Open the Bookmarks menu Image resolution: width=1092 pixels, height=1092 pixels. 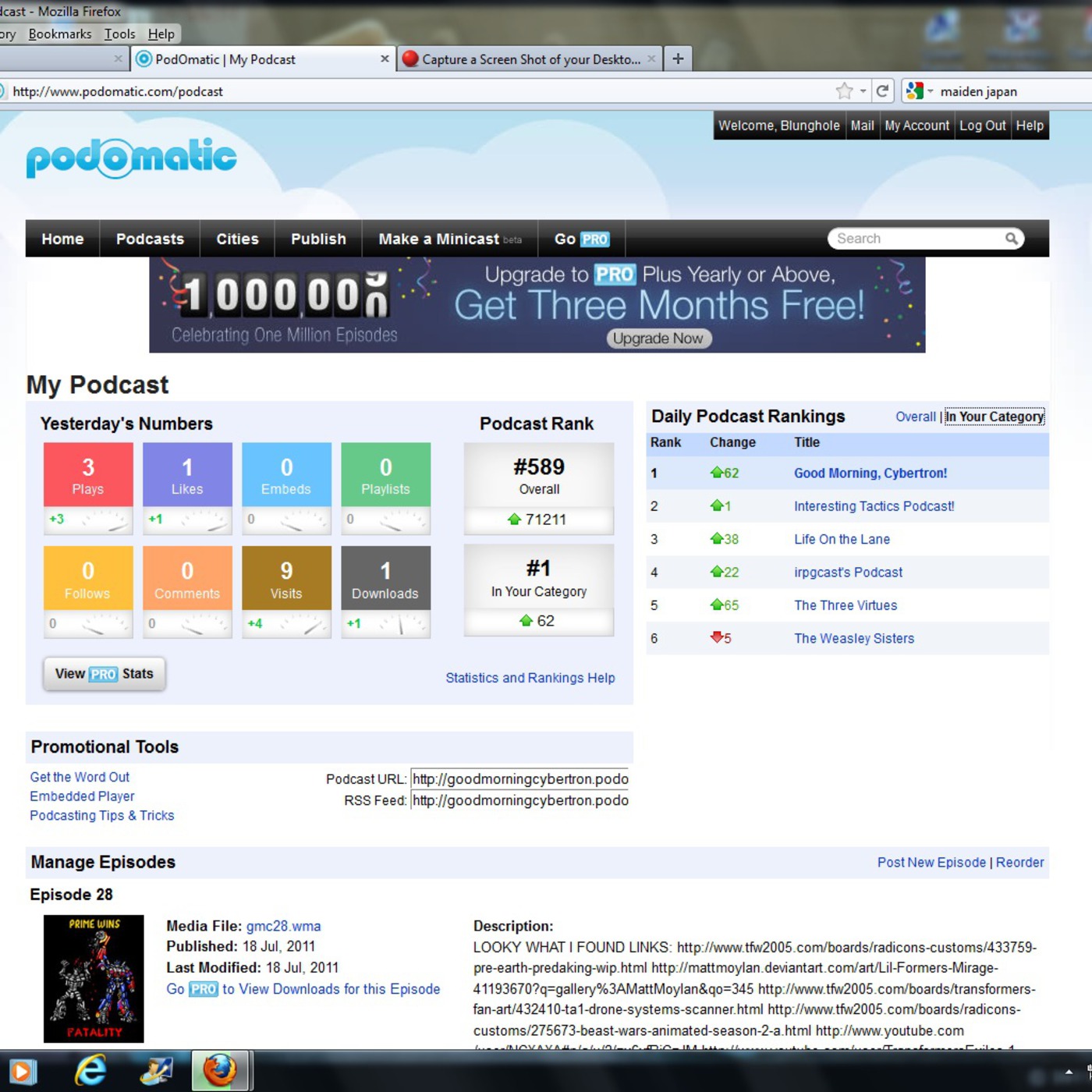point(60,34)
